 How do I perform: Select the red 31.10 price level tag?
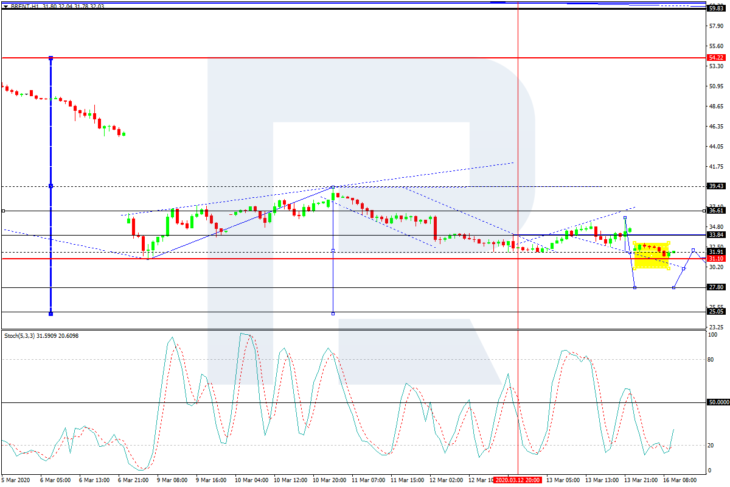pos(716,258)
